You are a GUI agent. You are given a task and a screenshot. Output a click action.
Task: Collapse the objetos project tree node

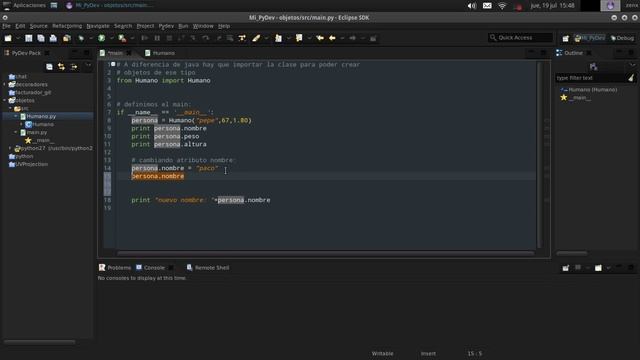coord(4,100)
